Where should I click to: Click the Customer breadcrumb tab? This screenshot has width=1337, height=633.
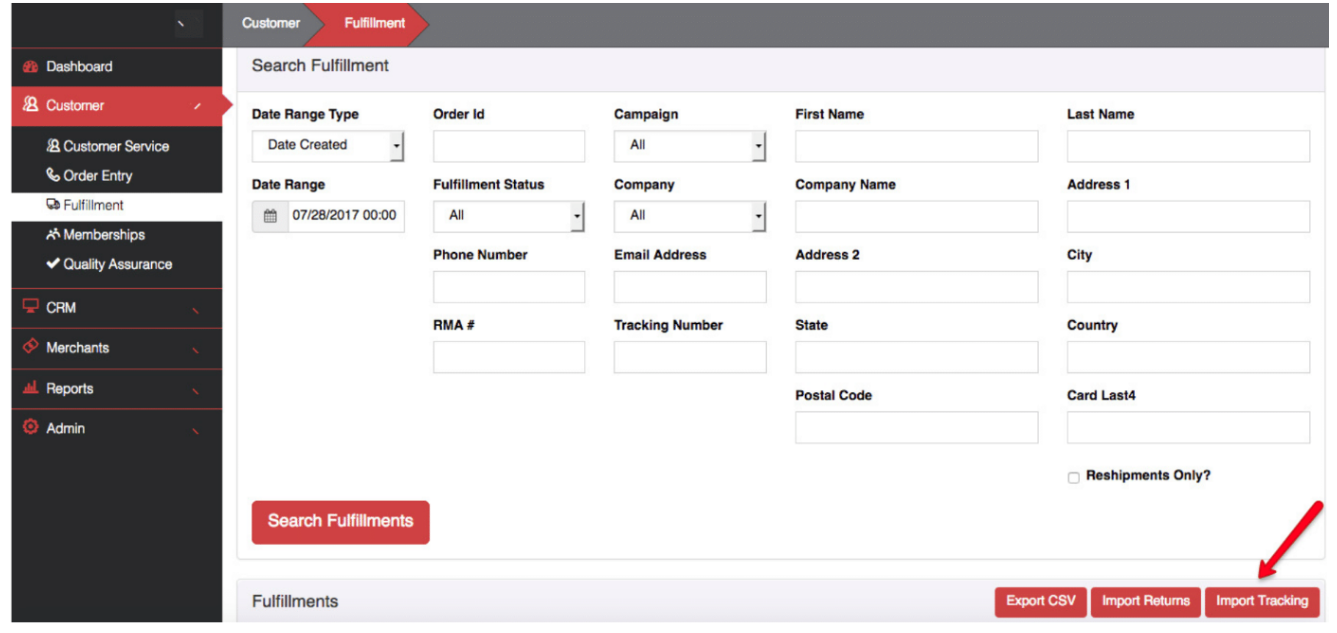pos(270,23)
